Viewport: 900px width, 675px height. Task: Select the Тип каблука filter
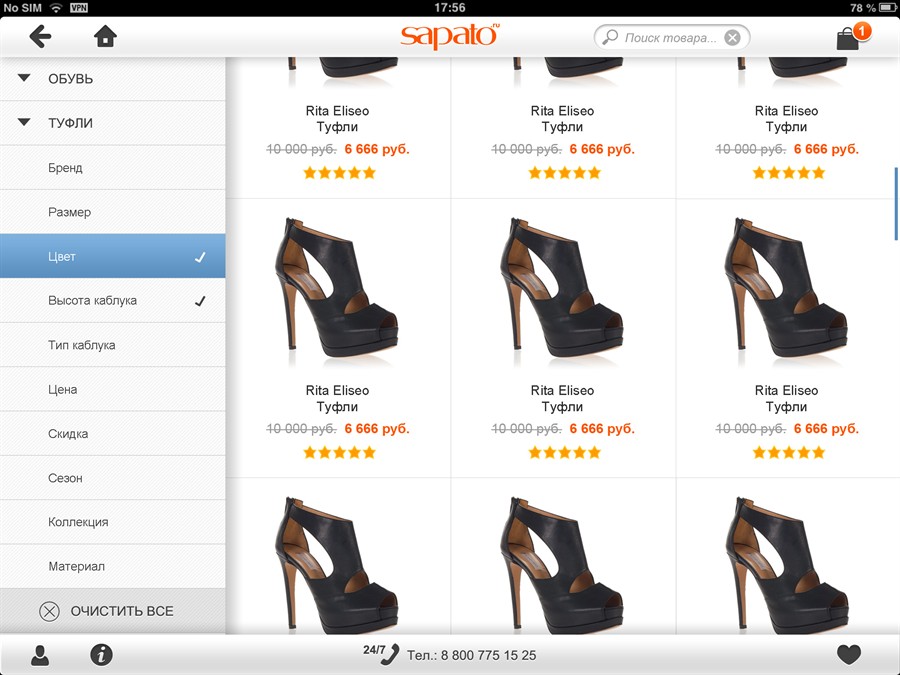point(82,345)
